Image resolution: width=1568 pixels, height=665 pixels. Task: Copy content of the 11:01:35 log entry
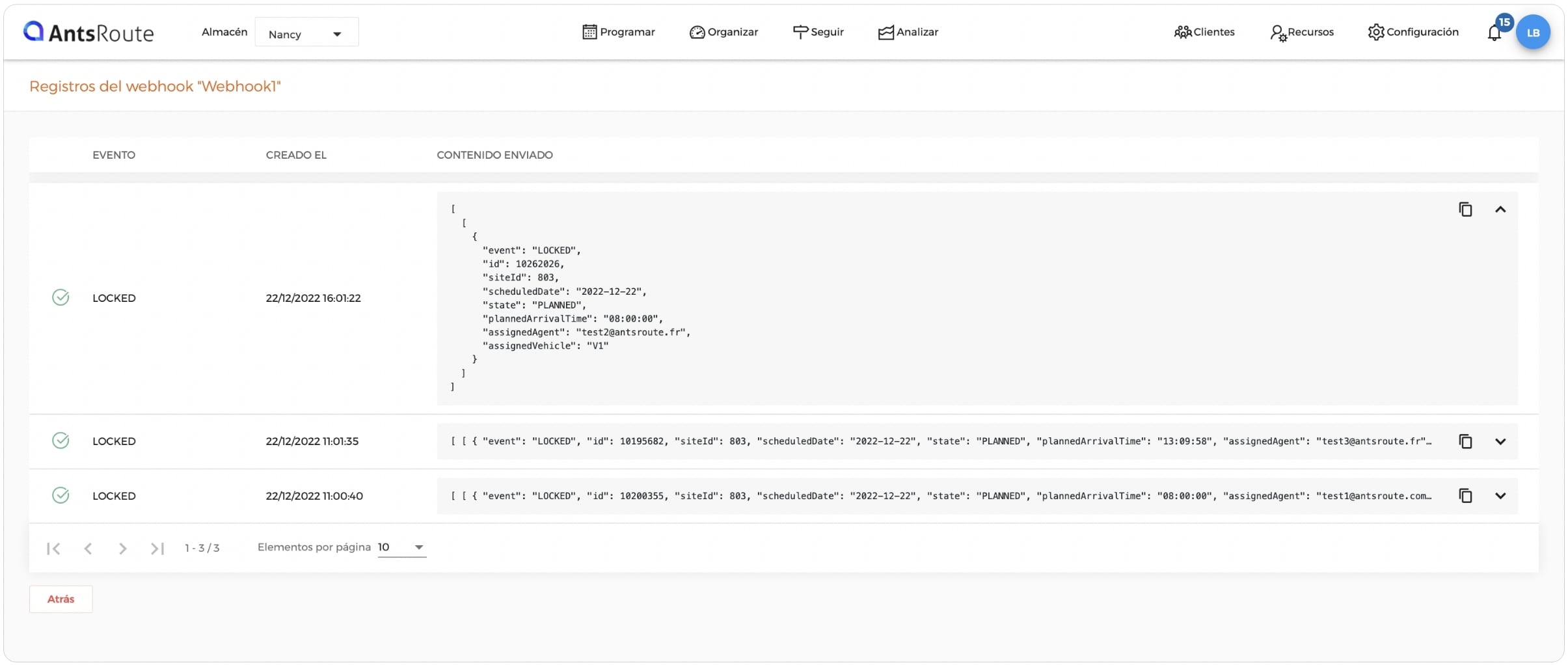(1465, 441)
